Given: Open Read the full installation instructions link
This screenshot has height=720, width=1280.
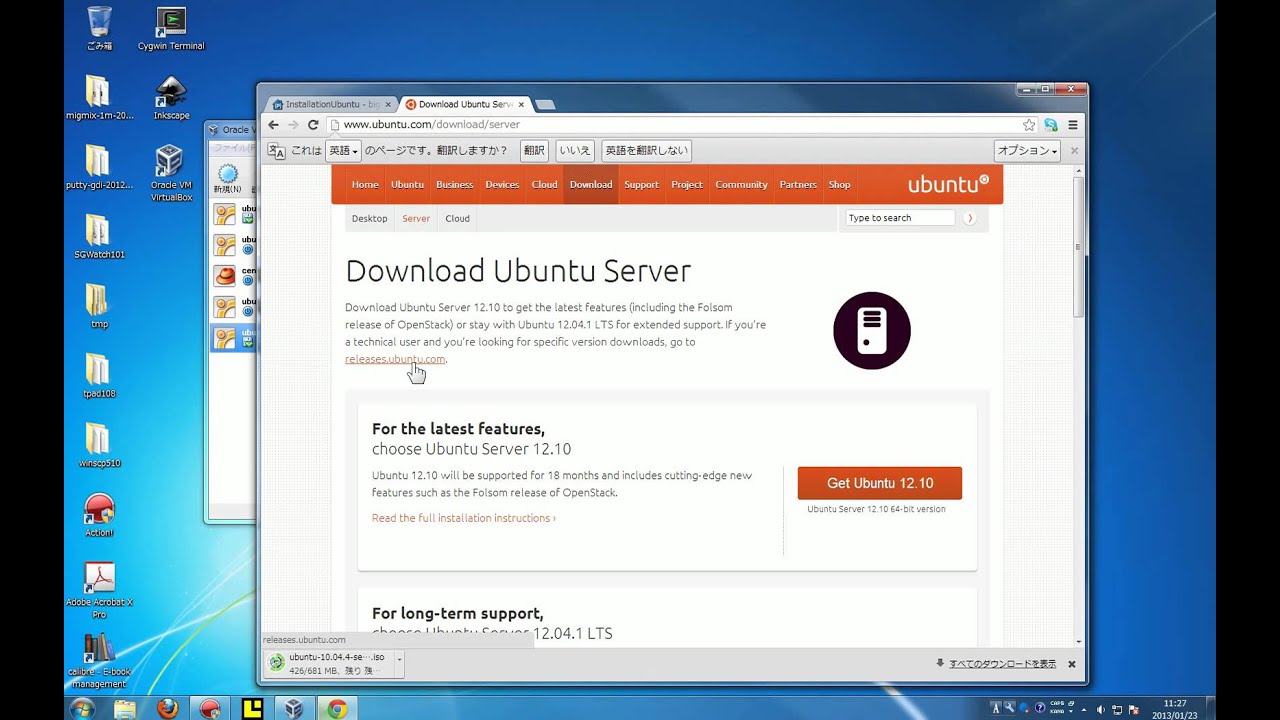Looking at the screenshot, I should pos(464,518).
